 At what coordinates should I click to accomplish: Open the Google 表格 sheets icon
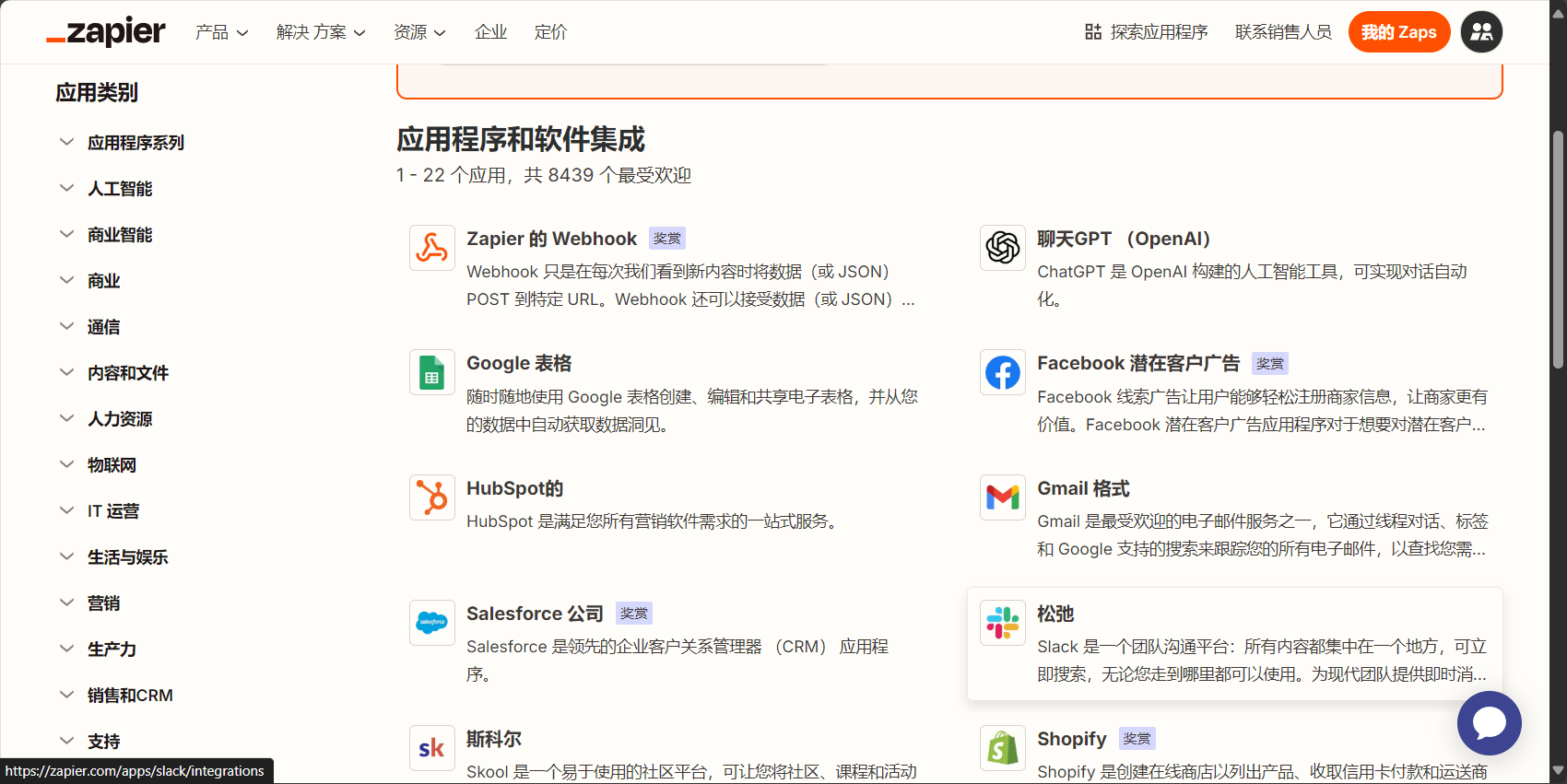point(432,372)
